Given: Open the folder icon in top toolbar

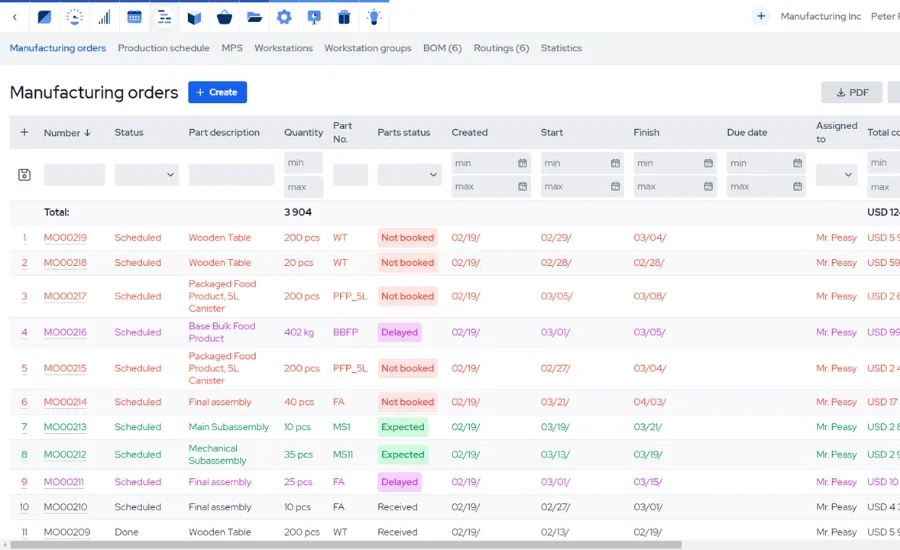Looking at the screenshot, I should pos(254,17).
